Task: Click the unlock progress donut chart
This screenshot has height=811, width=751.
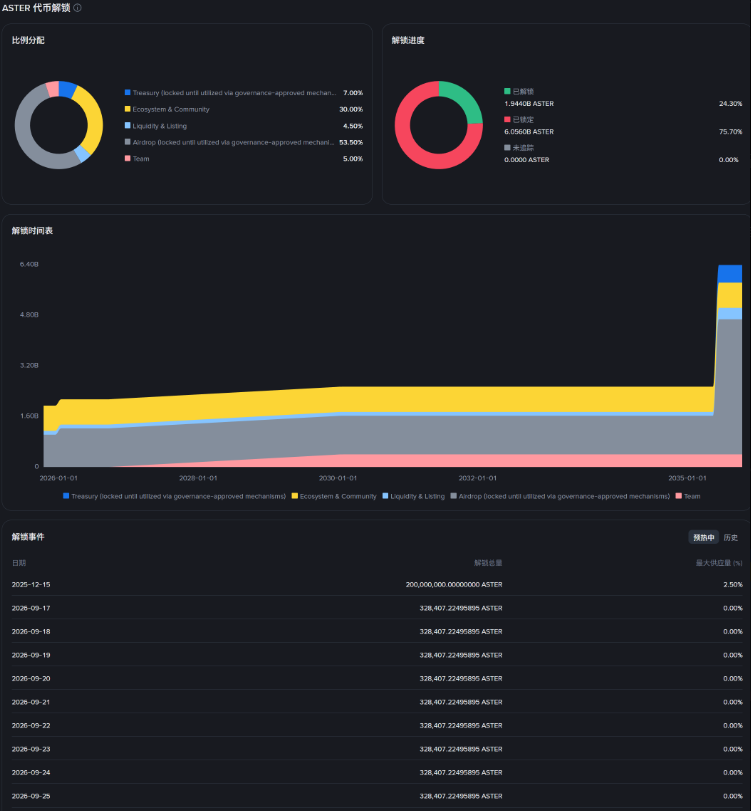Action: click(x=439, y=125)
